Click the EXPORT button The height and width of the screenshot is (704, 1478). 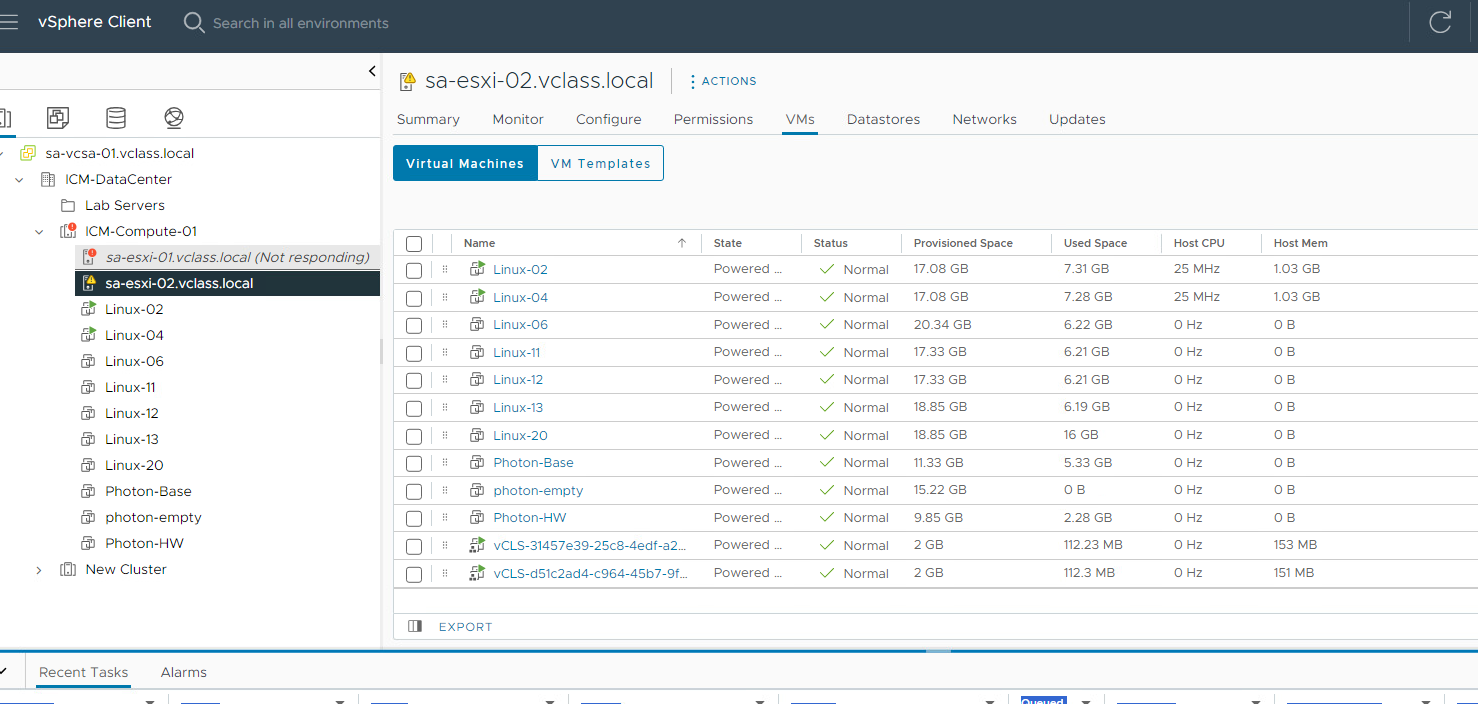[x=465, y=627]
